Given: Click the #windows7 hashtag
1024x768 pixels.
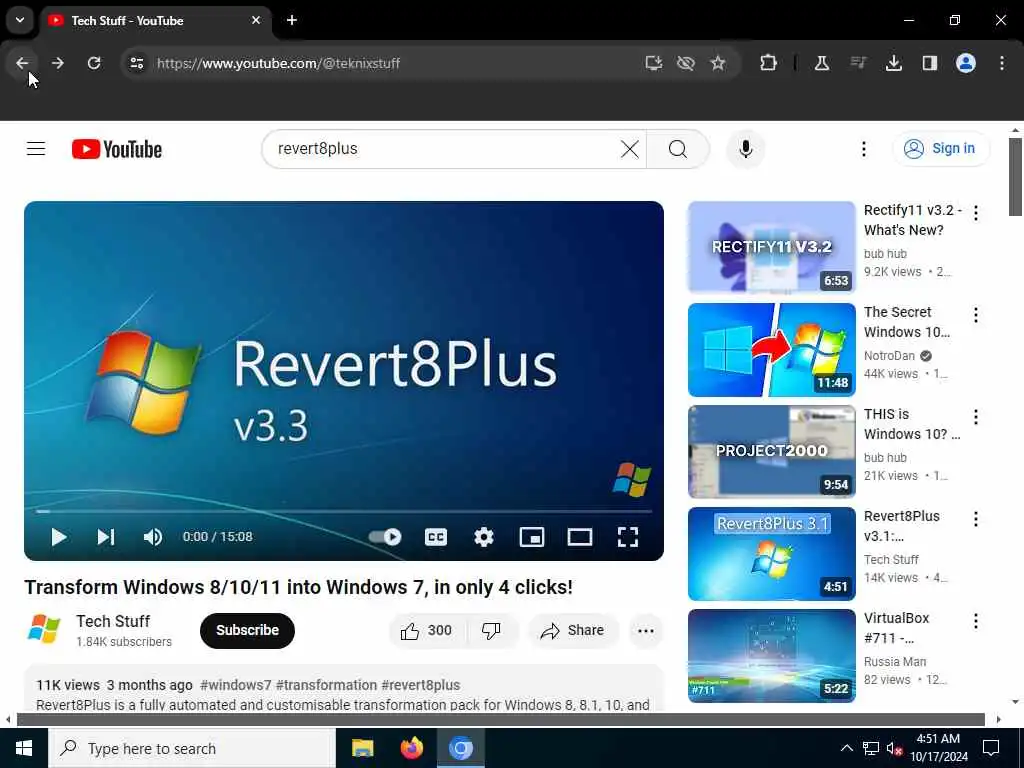Looking at the screenshot, I should [235, 685].
